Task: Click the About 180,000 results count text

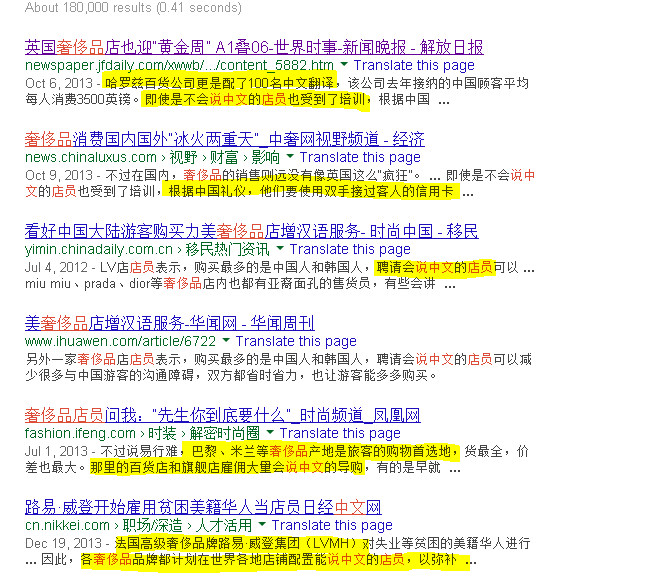Action: [x=133, y=8]
